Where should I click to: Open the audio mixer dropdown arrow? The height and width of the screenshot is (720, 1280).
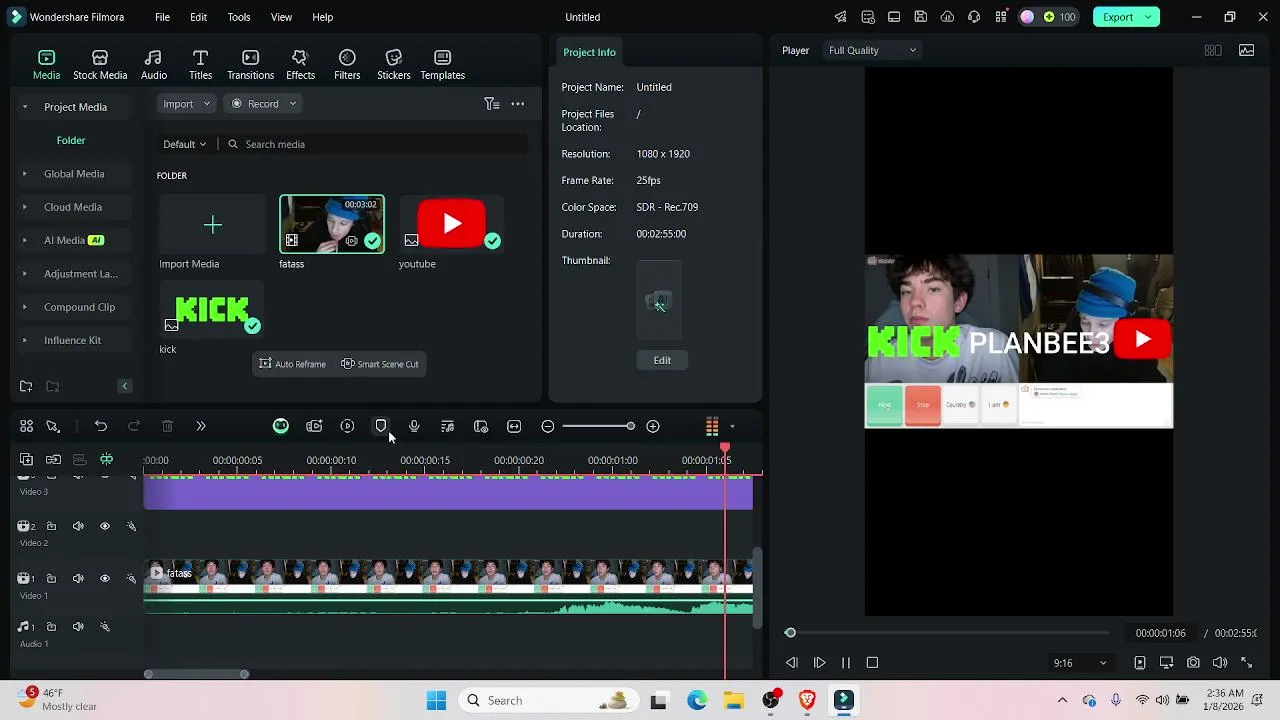coord(732,427)
